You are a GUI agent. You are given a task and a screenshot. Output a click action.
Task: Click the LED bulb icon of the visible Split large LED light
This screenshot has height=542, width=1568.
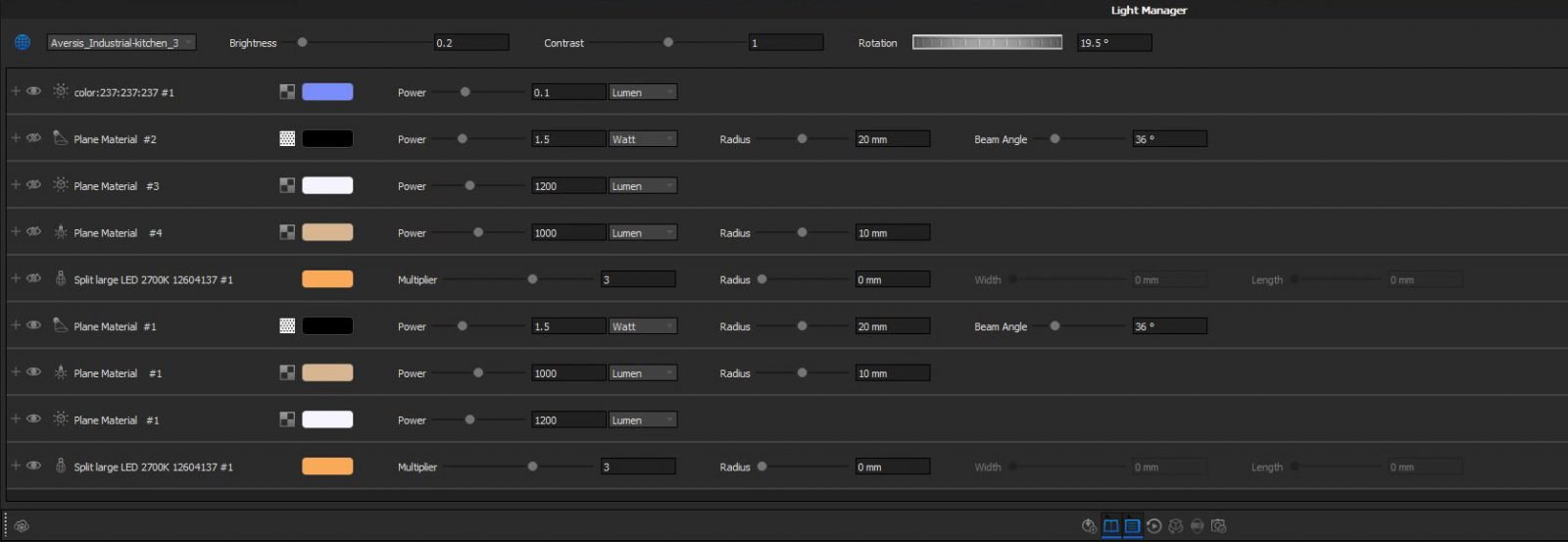(x=61, y=466)
